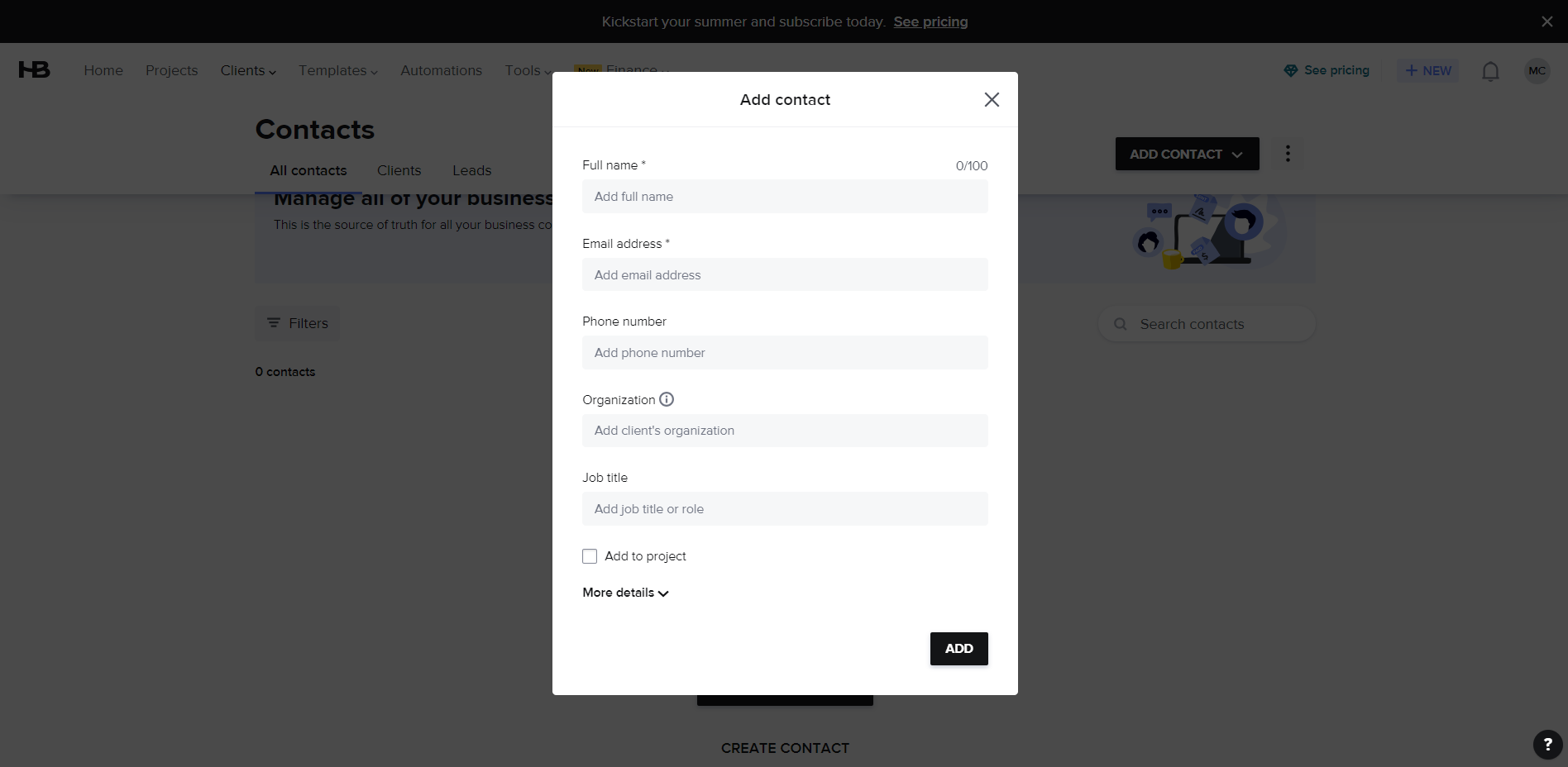
Task: Click the magnifier in the contacts search bar
Action: 1120,324
